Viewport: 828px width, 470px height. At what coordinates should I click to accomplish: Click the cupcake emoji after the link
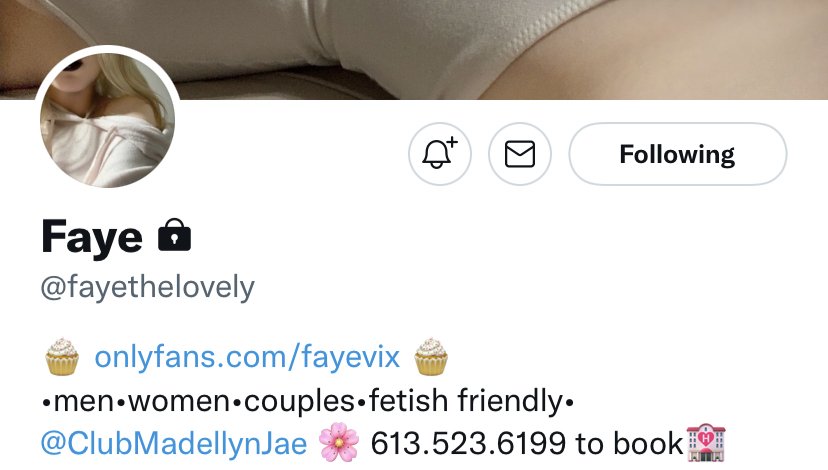pos(431,356)
